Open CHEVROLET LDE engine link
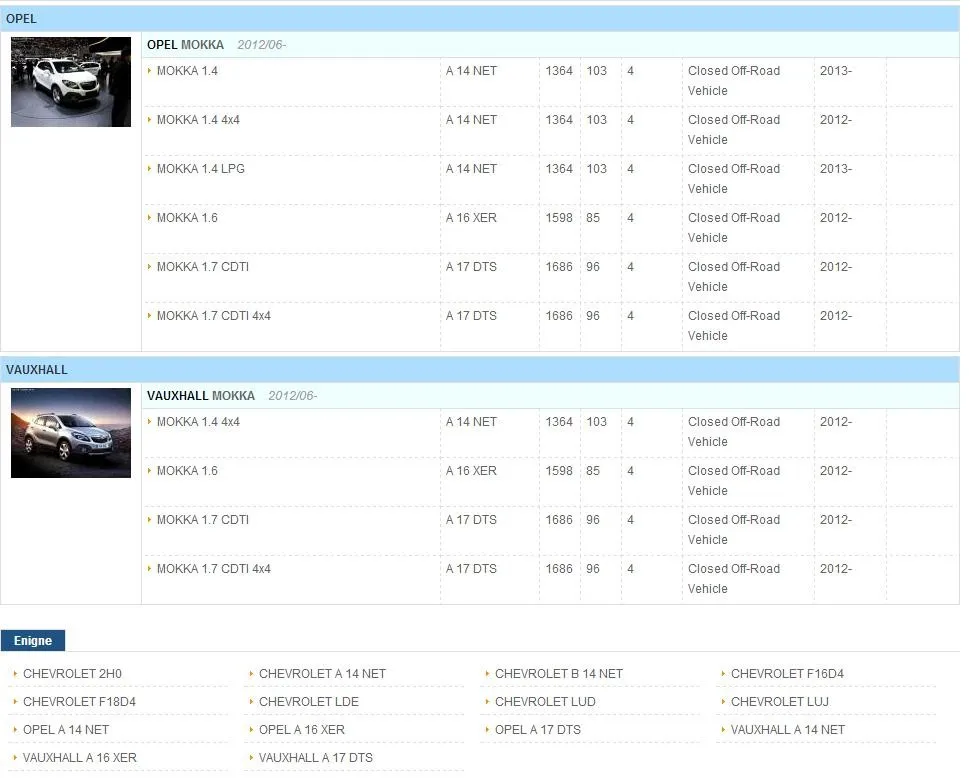Image resolution: width=969 pixels, height=778 pixels. [x=308, y=702]
